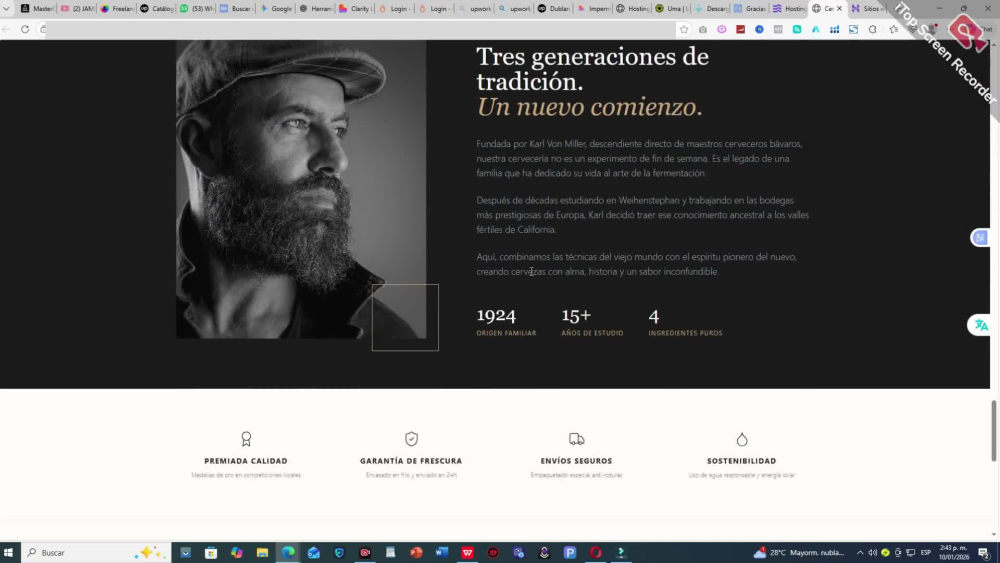Open the notification center icon
This screenshot has height=563, width=1000.
point(984,552)
